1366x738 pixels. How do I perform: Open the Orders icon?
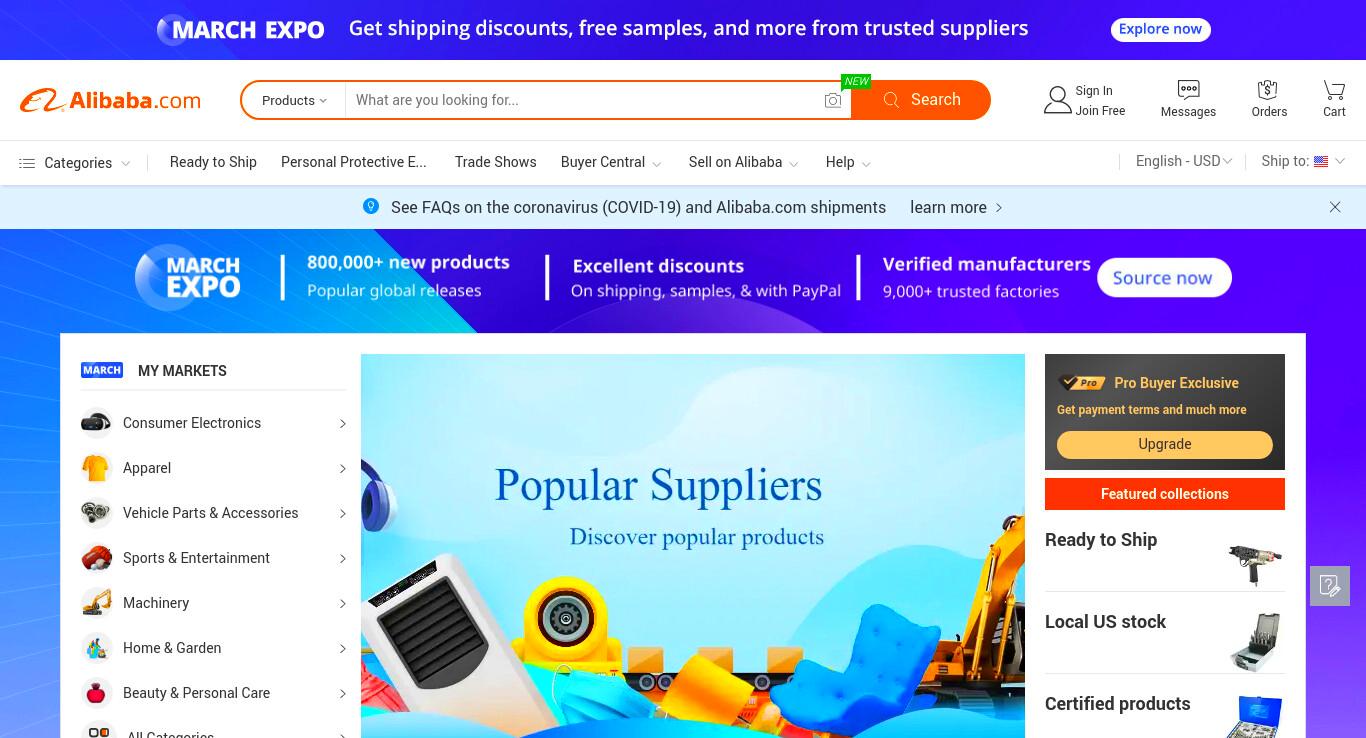(1268, 90)
